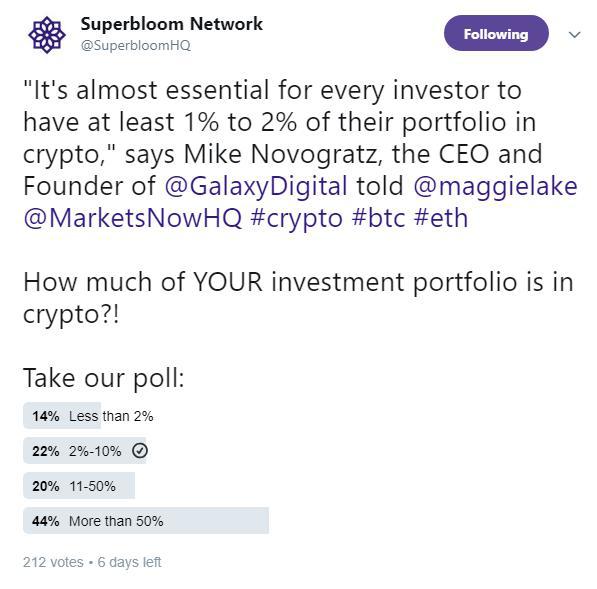Follow the #crypto hashtag
The width and height of the screenshot is (597, 589).
[297, 219]
